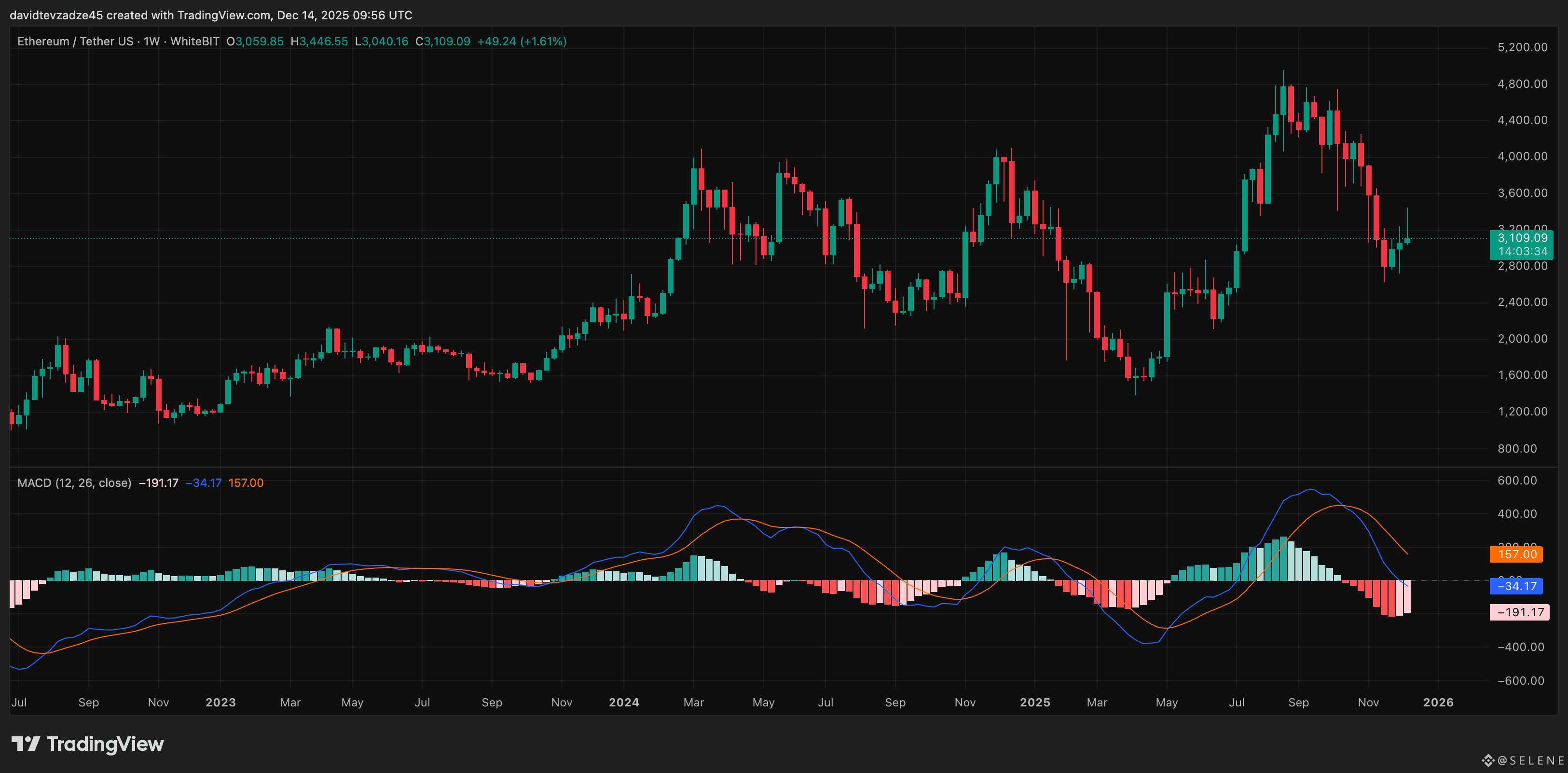
Task: Open the Ethereum / Tether US symbol title
Action: [x=75, y=41]
